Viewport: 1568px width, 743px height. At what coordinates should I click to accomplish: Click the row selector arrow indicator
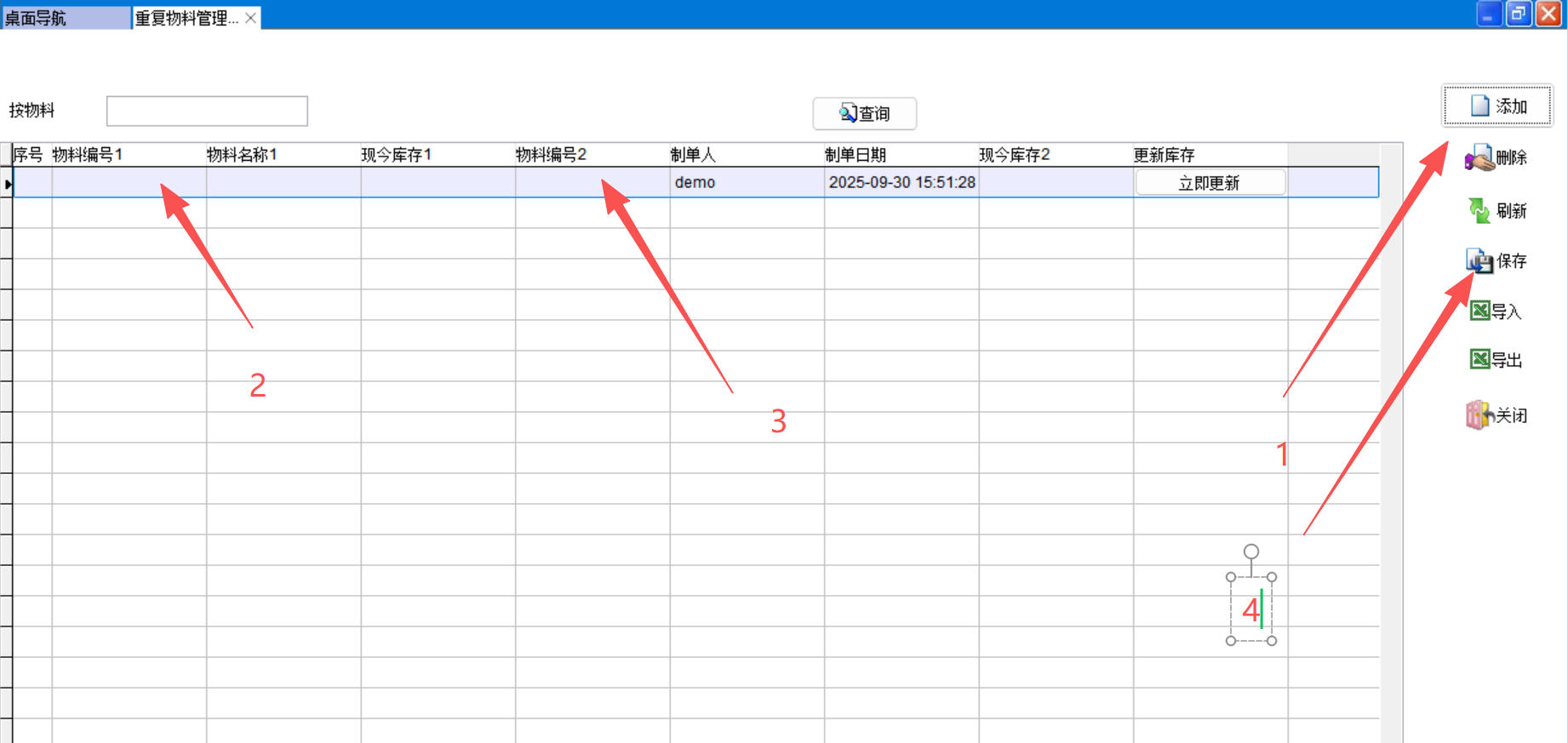(7, 183)
